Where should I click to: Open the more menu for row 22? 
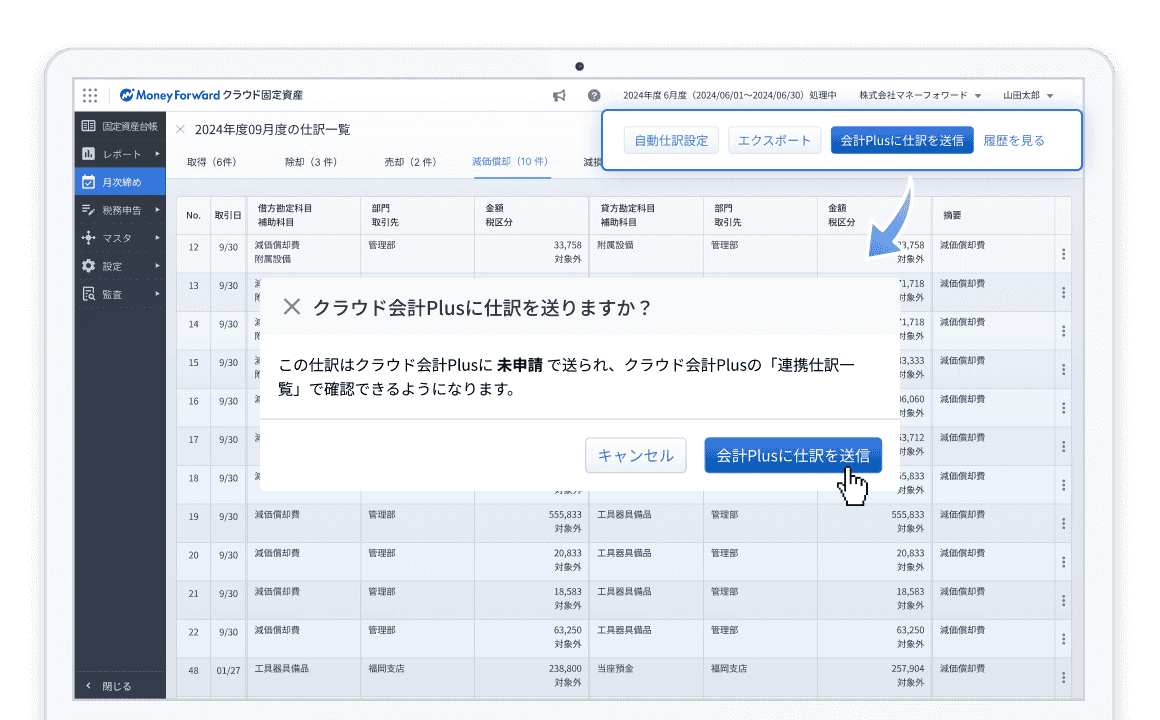(x=1063, y=639)
